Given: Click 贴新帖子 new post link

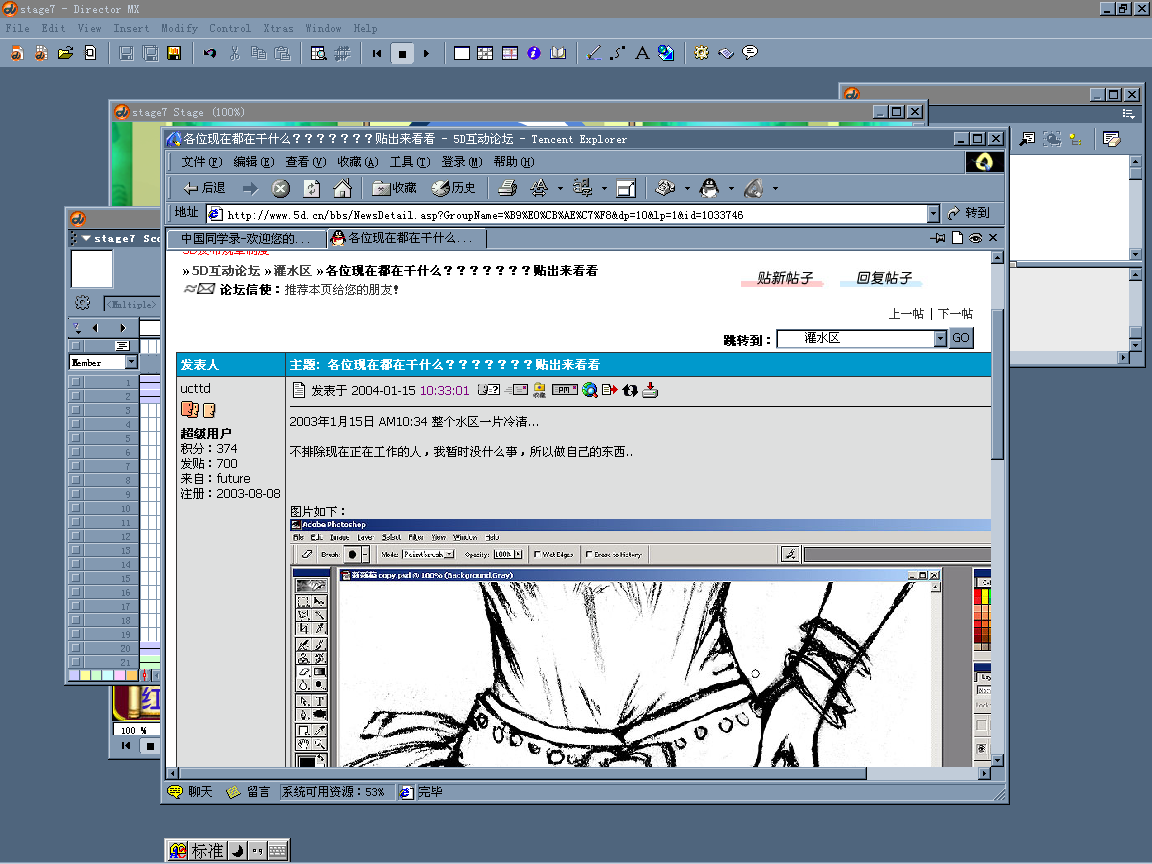Looking at the screenshot, I should (x=784, y=278).
